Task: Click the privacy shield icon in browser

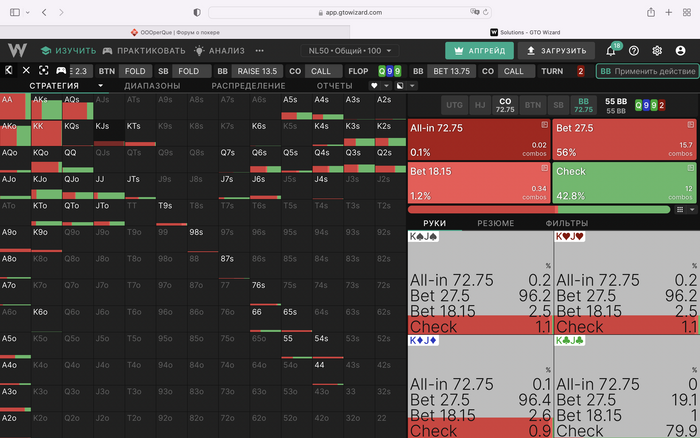Action: point(197,12)
